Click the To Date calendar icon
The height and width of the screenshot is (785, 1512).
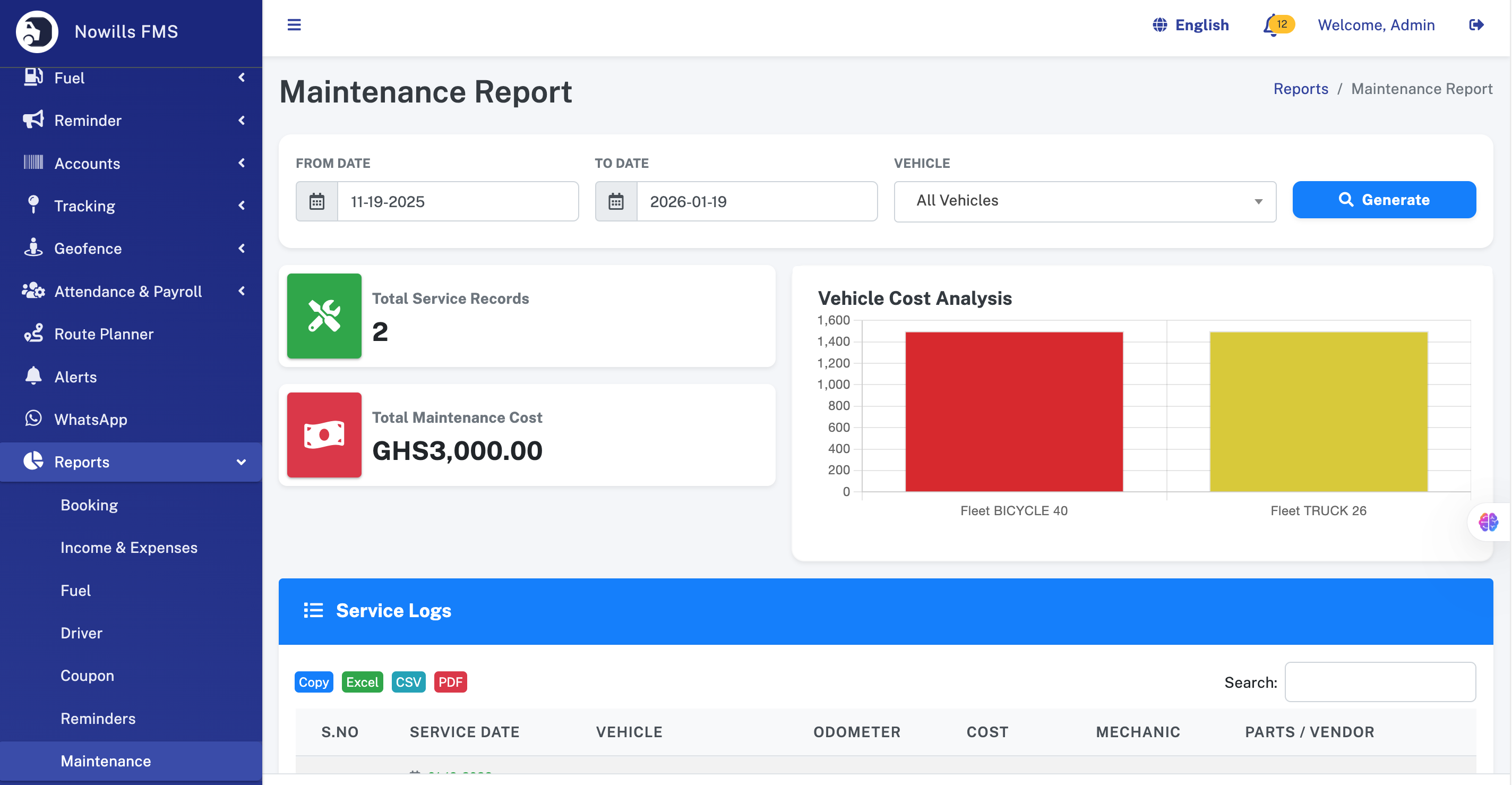616,201
